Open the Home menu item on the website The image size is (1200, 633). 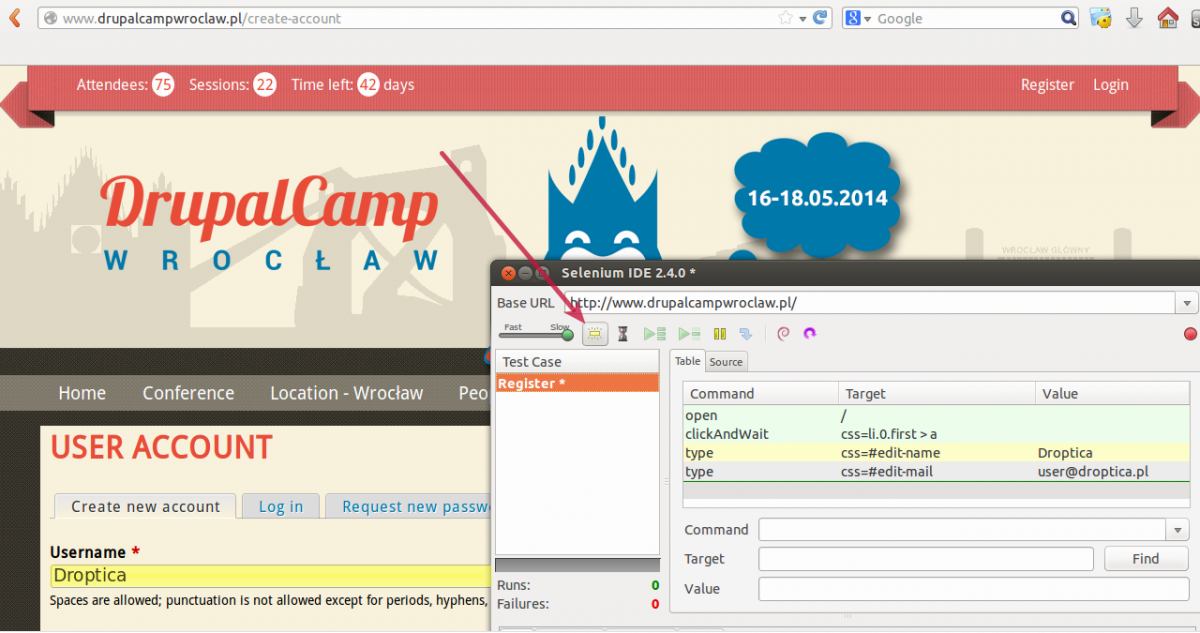(82, 393)
